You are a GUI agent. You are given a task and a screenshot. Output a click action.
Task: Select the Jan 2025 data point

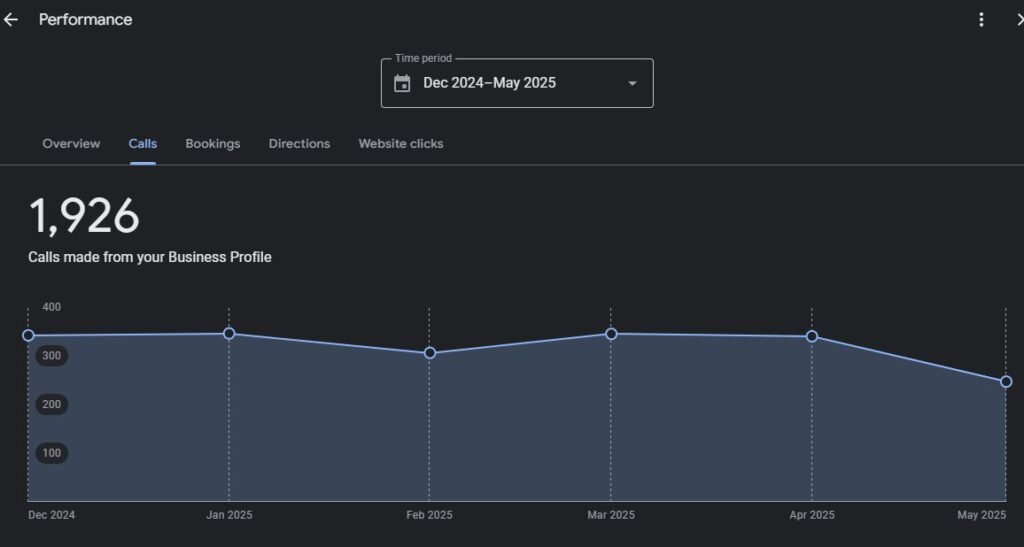229,334
